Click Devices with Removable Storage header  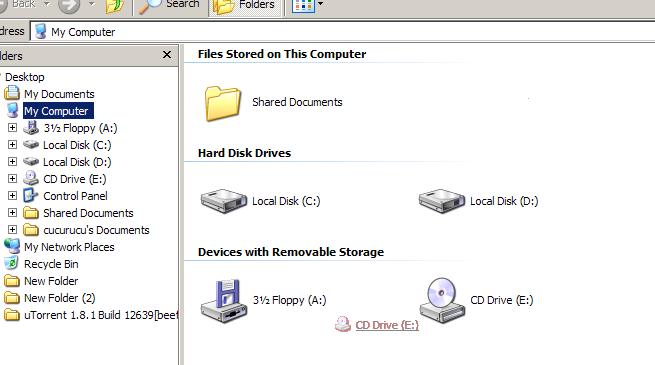pyautogui.click(x=291, y=252)
